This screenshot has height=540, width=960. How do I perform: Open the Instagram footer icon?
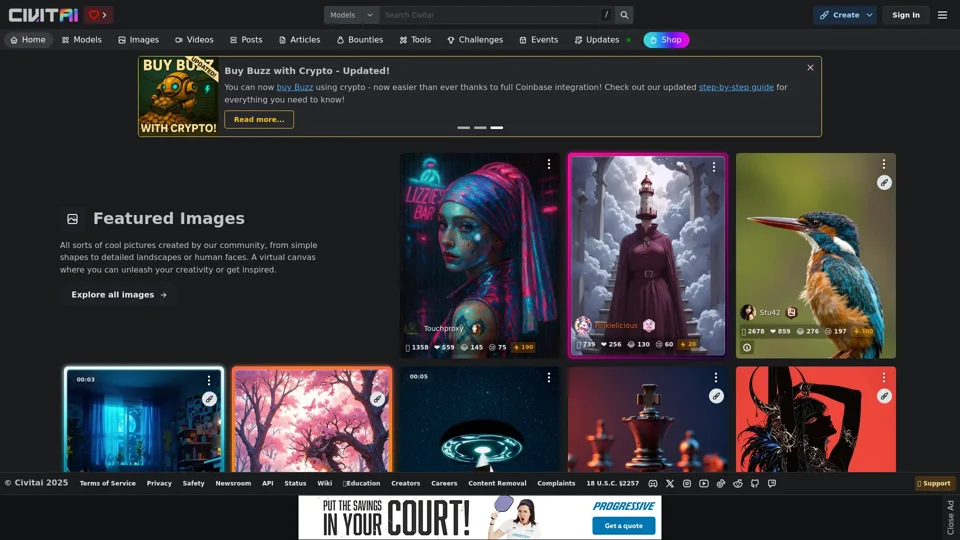(x=687, y=484)
